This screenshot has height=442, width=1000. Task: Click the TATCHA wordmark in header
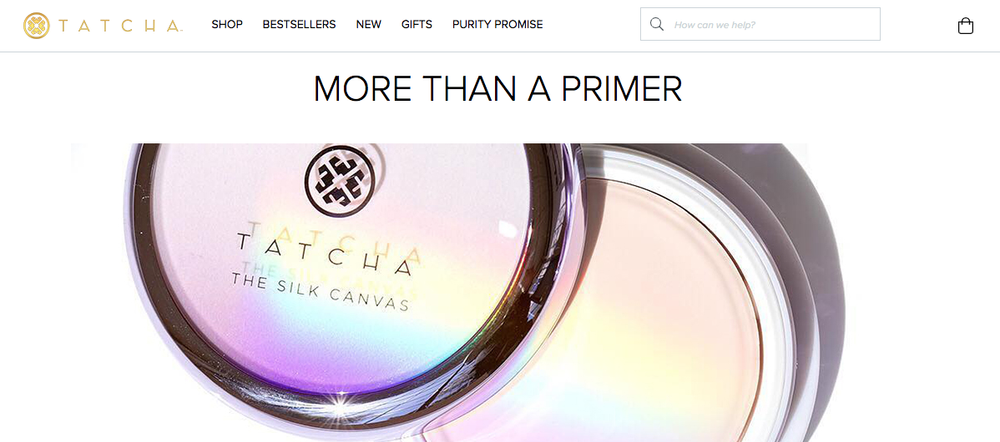pyautogui.click(x=121, y=26)
